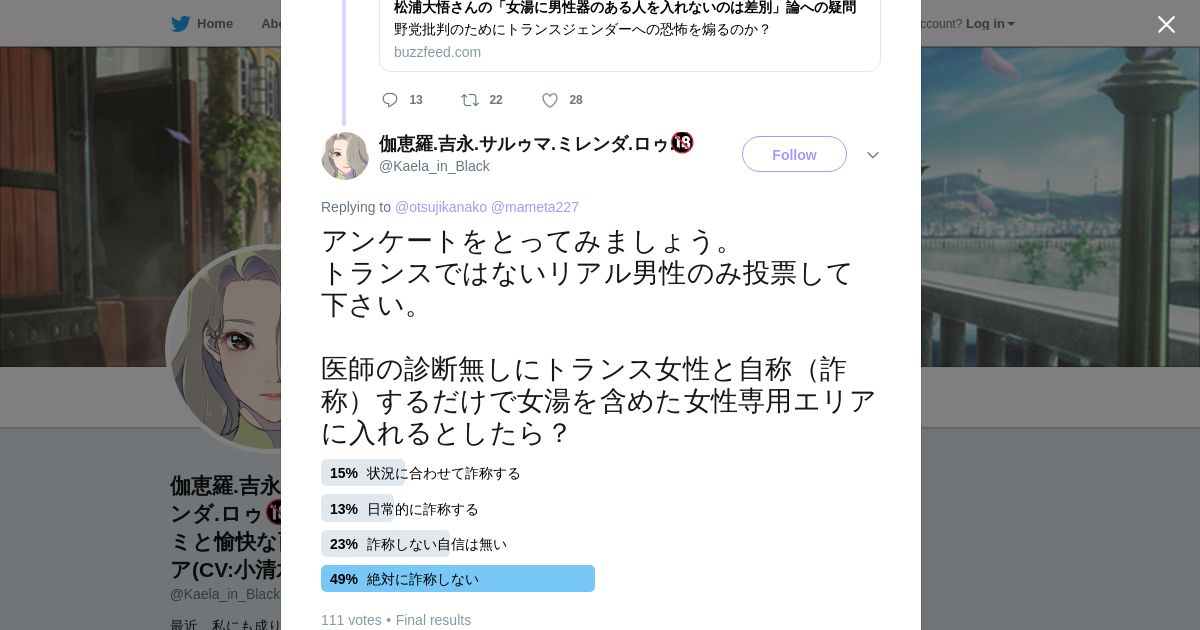Select the 13% poll result option
Image resolution: width=1200 pixels, height=630 pixels.
click(x=400, y=509)
